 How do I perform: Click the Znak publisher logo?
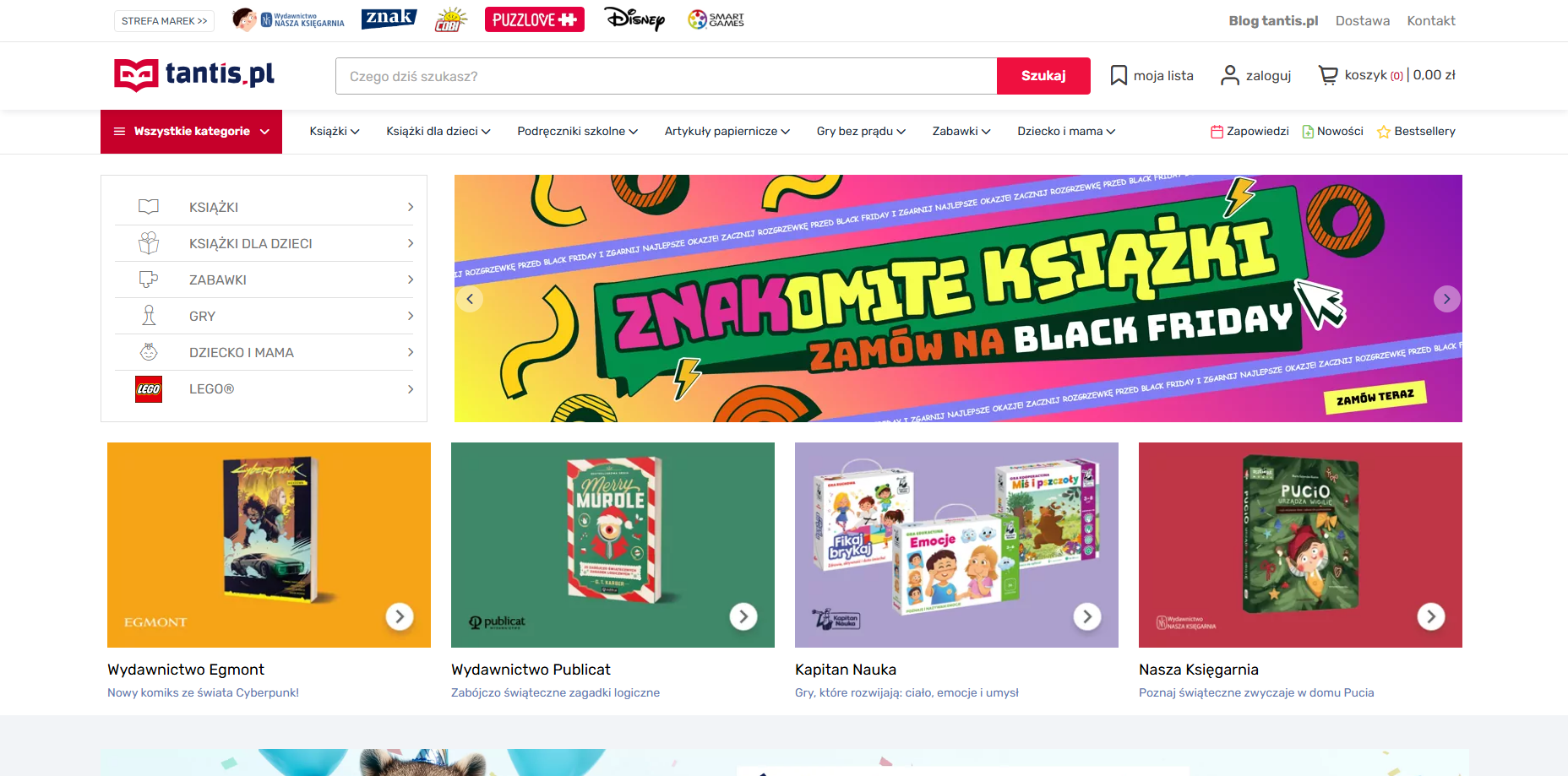click(389, 19)
